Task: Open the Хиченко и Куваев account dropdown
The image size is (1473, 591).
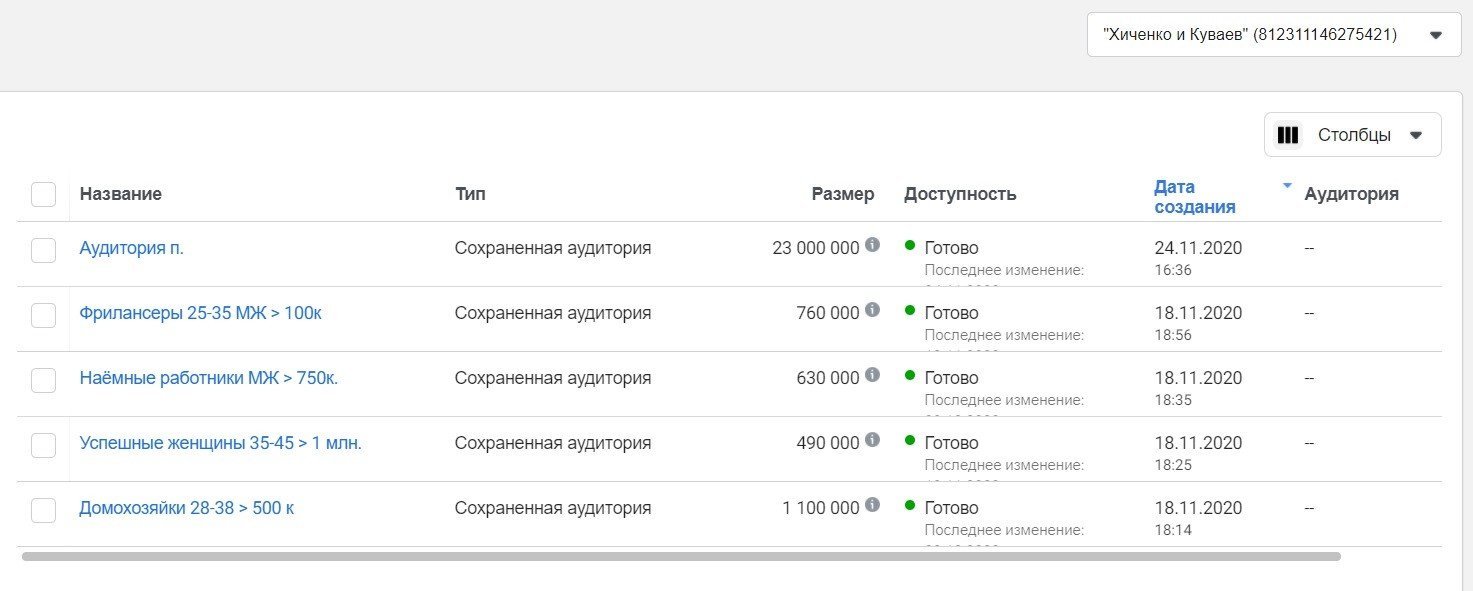Action: (x=1273, y=35)
